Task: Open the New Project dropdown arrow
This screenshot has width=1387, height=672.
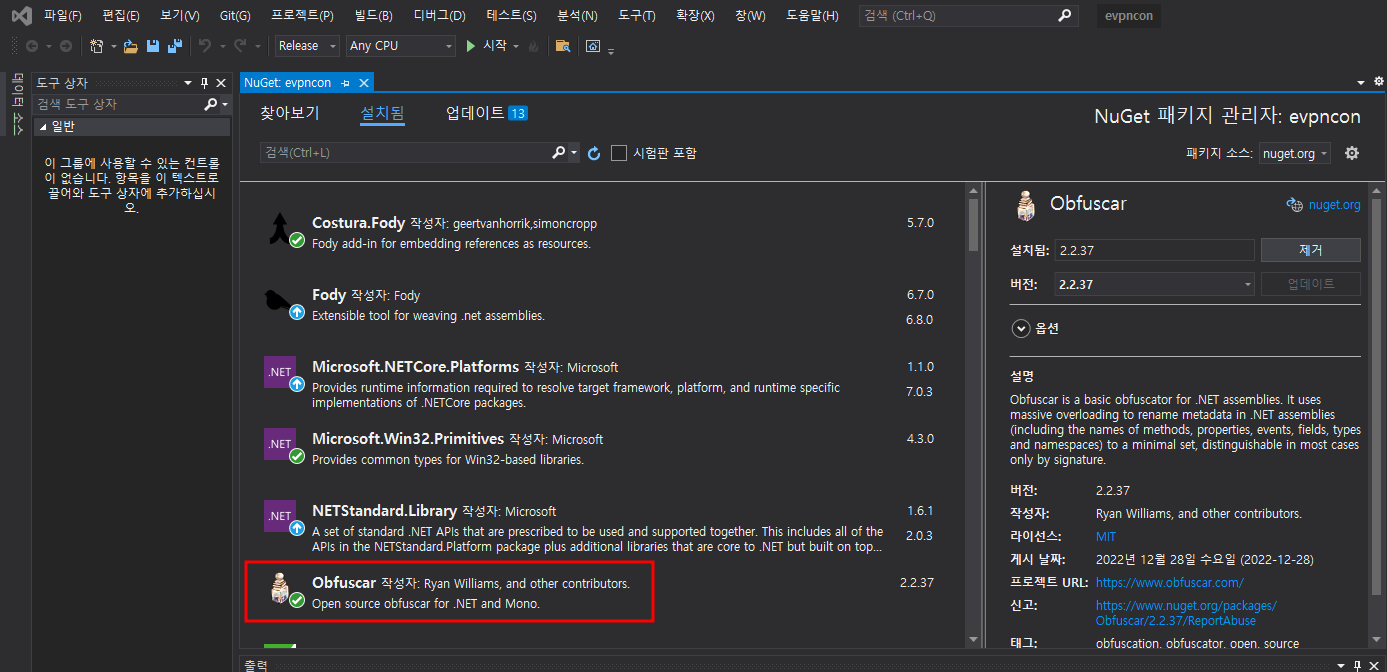Action: [x=114, y=46]
